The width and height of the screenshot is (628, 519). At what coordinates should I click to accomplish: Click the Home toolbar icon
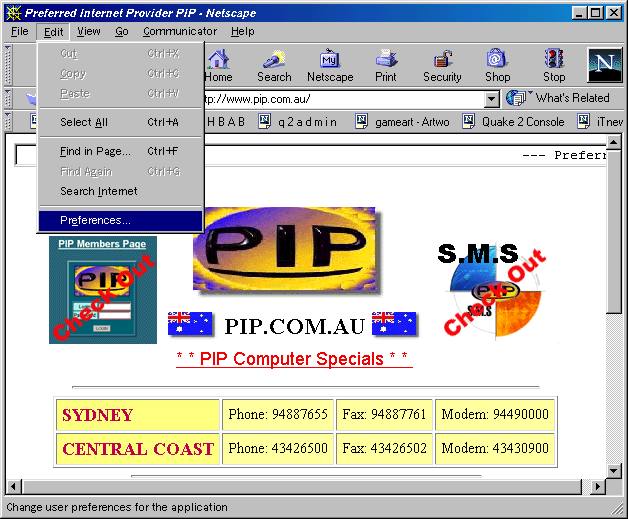(218, 65)
